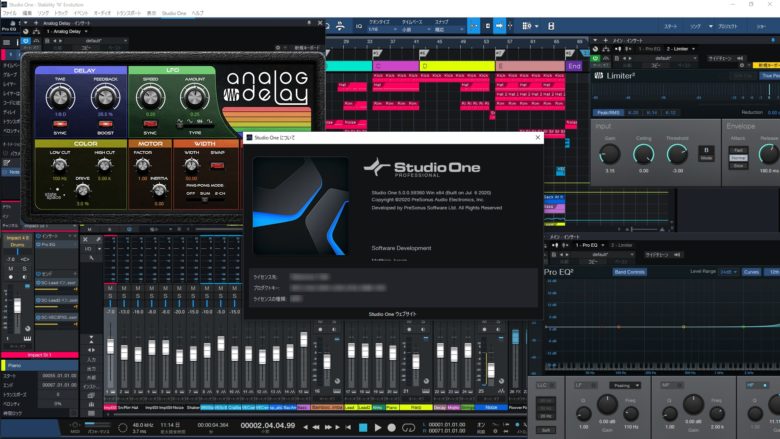Click the sample rate 48.0 kHz readout
This screenshot has width=780, height=439.
pyautogui.click(x=143, y=425)
